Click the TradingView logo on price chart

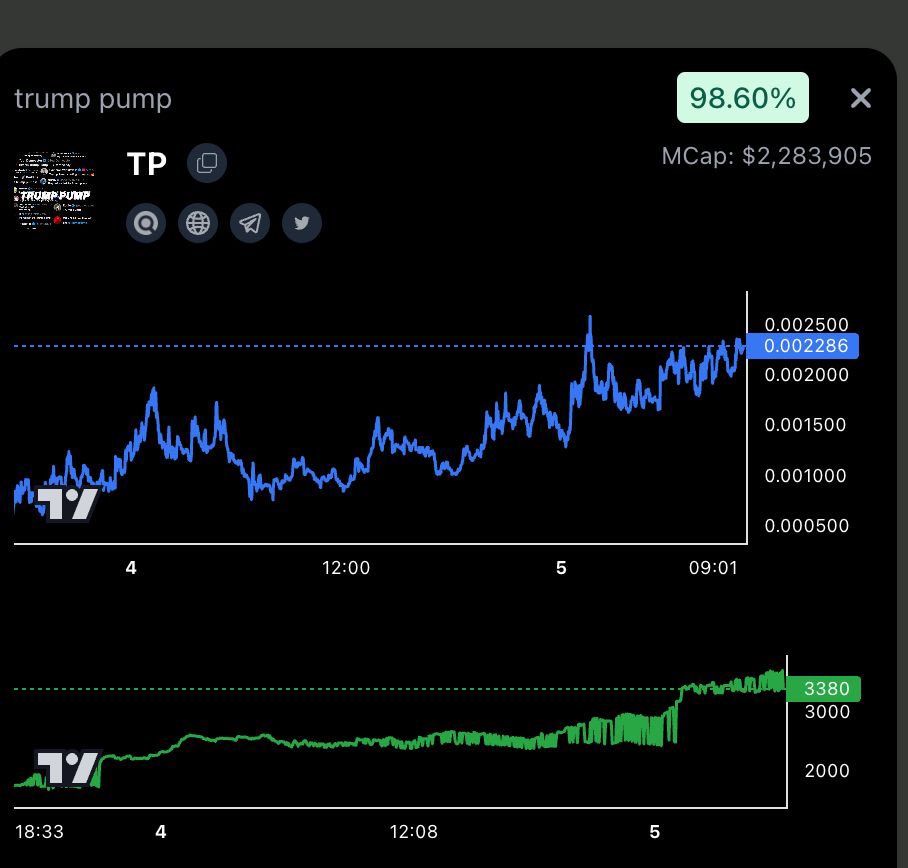click(x=67, y=504)
